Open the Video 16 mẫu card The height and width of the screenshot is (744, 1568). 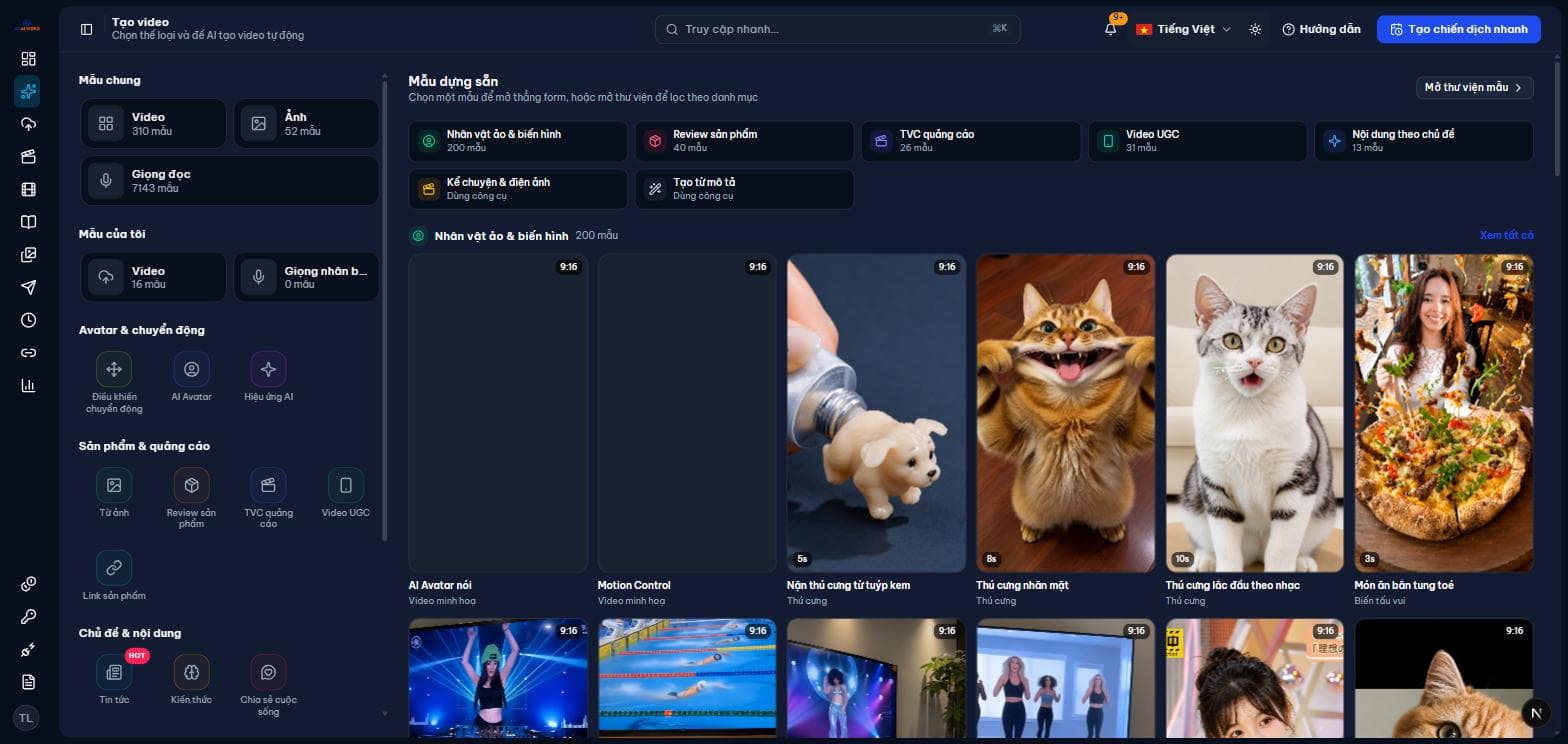click(154, 277)
